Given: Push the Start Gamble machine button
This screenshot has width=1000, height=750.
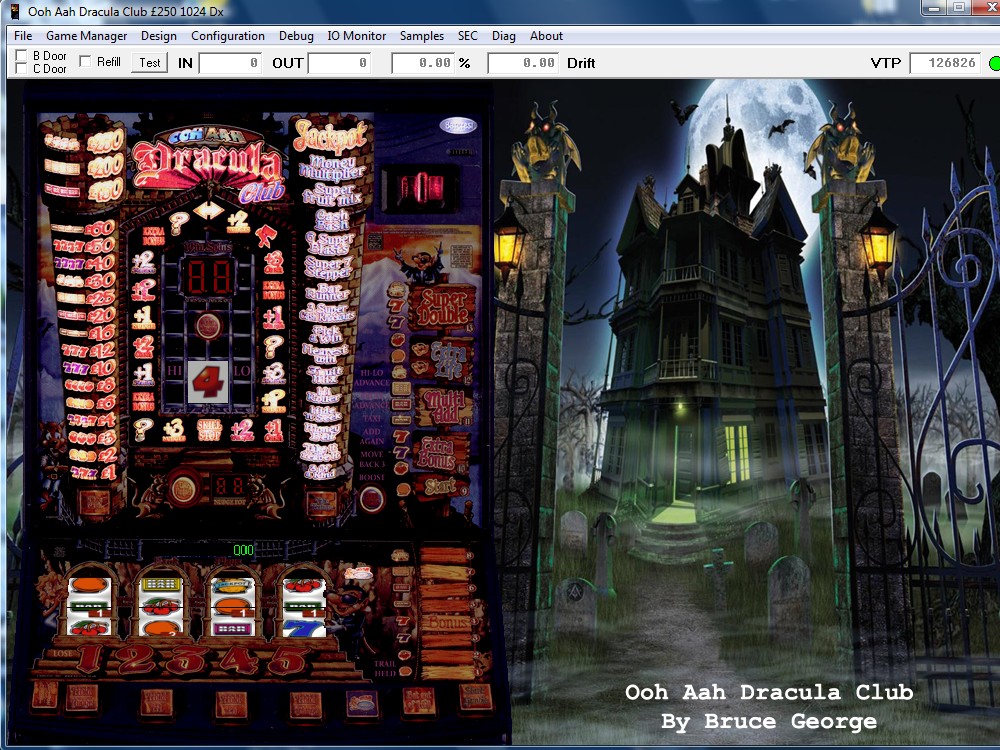Looking at the screenshot, I should [x=475, y=698].
